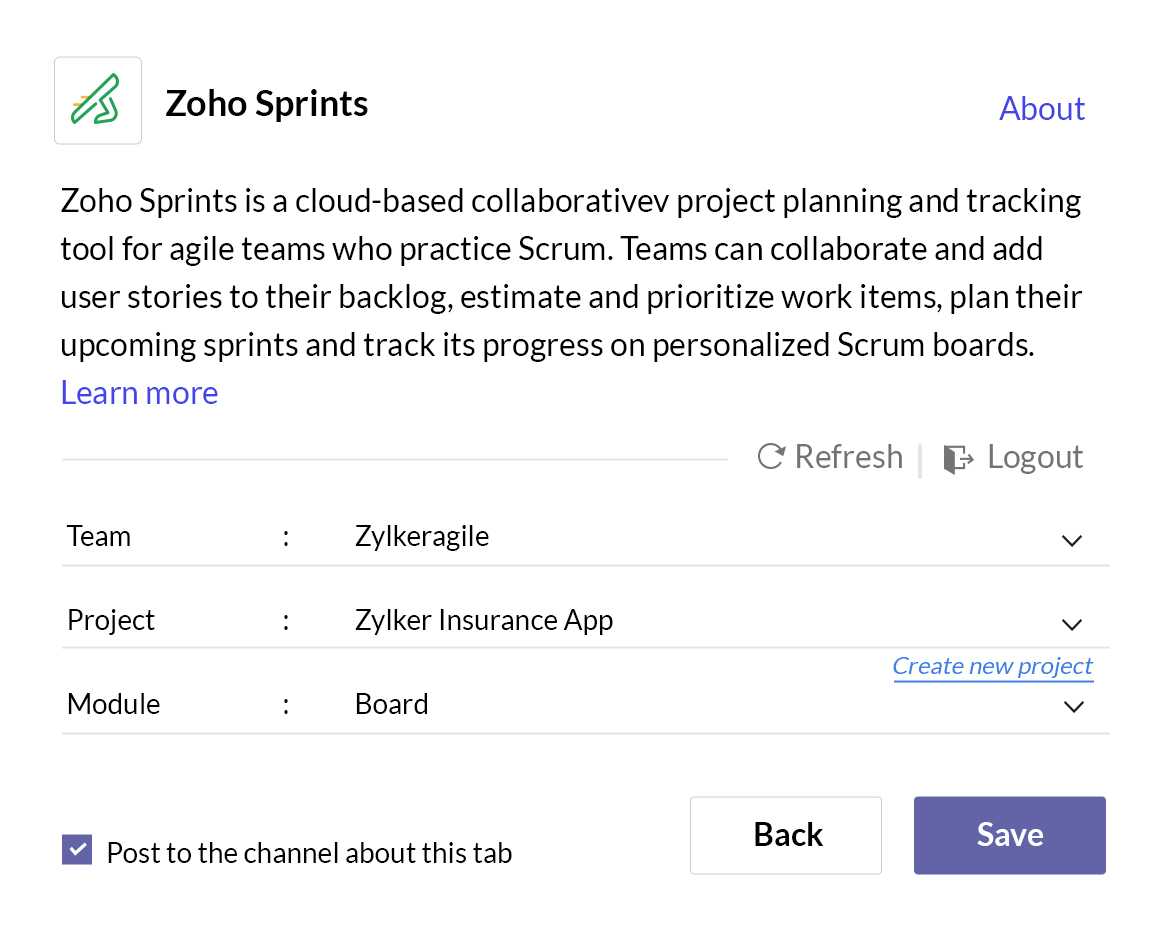
Task: Click the Zoho Sprints title text
Action: 267,104
